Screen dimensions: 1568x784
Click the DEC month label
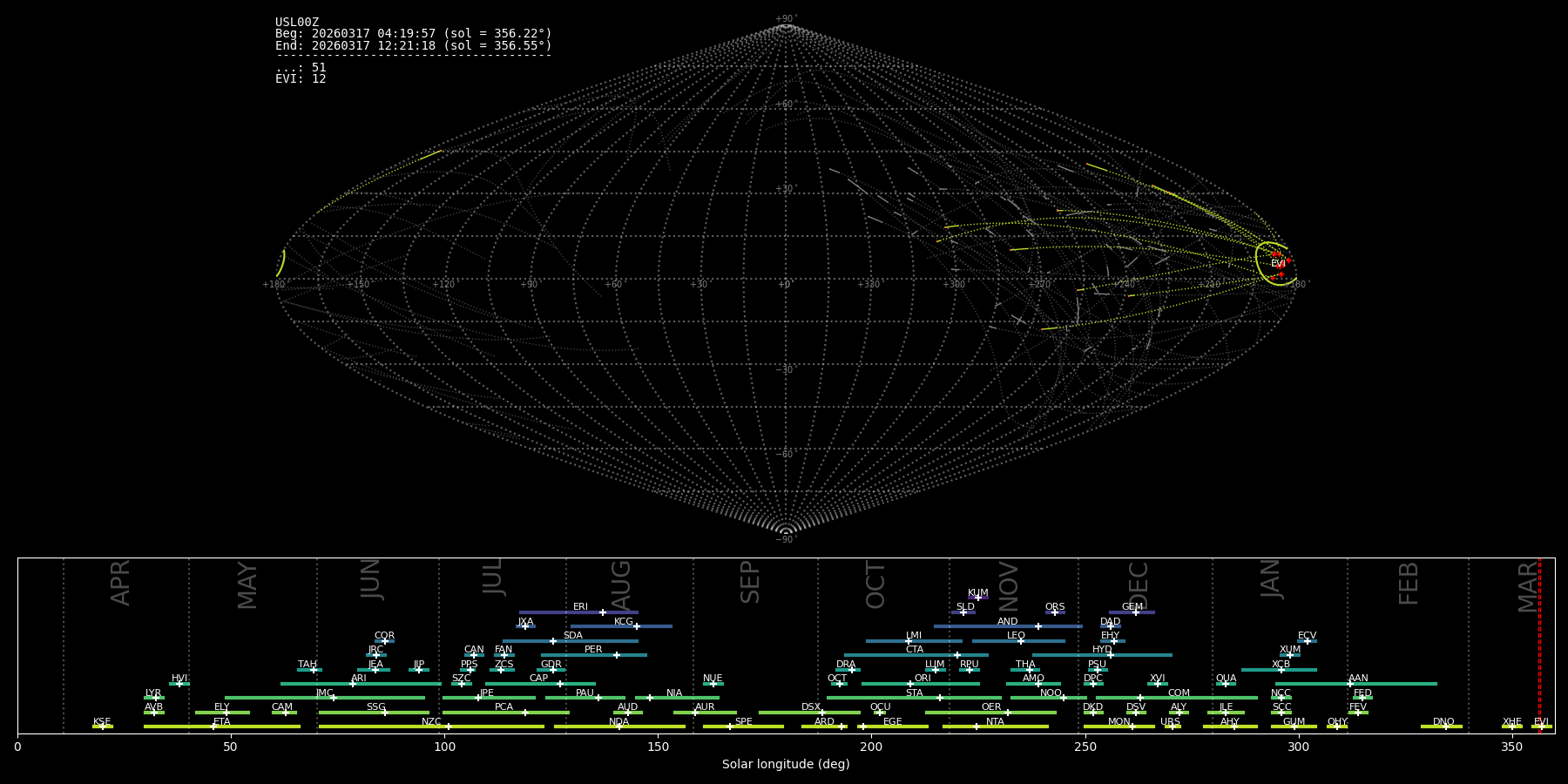coord(1139,585)
